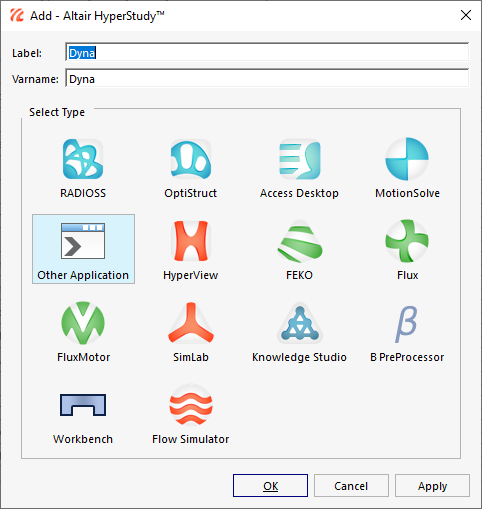Pick the Knowledge Studio type icon
The height and width of the screenshot is (509, 482).
[299, 323]
